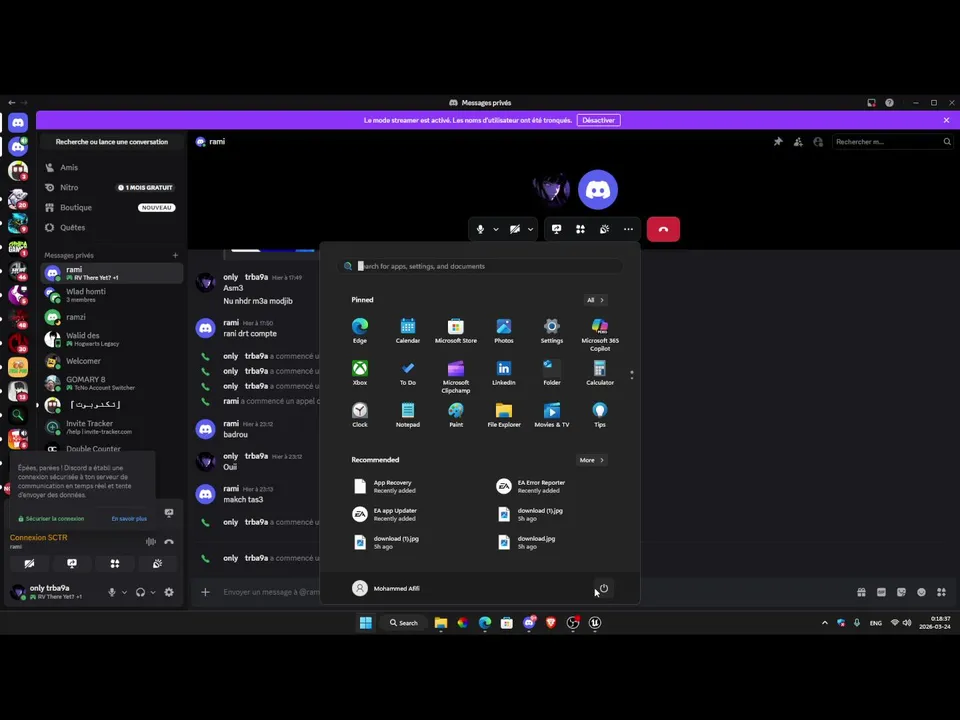Show More recommended items
The height and width of the screenshot is (720, 960).
[591, 460]
